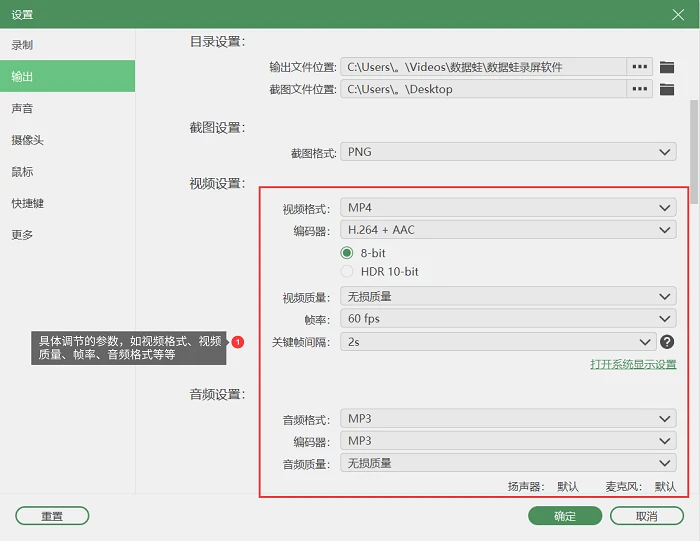Click the 重置 reset button

(x=52, y=516)
